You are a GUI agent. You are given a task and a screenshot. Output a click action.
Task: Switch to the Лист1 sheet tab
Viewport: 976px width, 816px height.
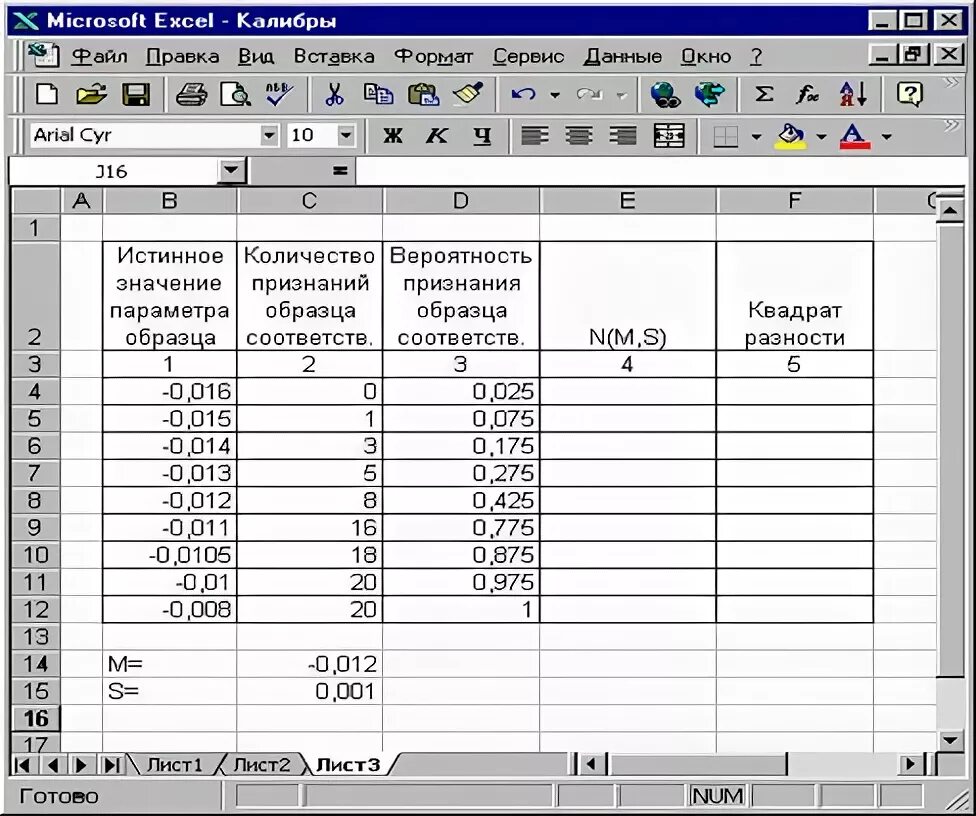tap(174, 764)
